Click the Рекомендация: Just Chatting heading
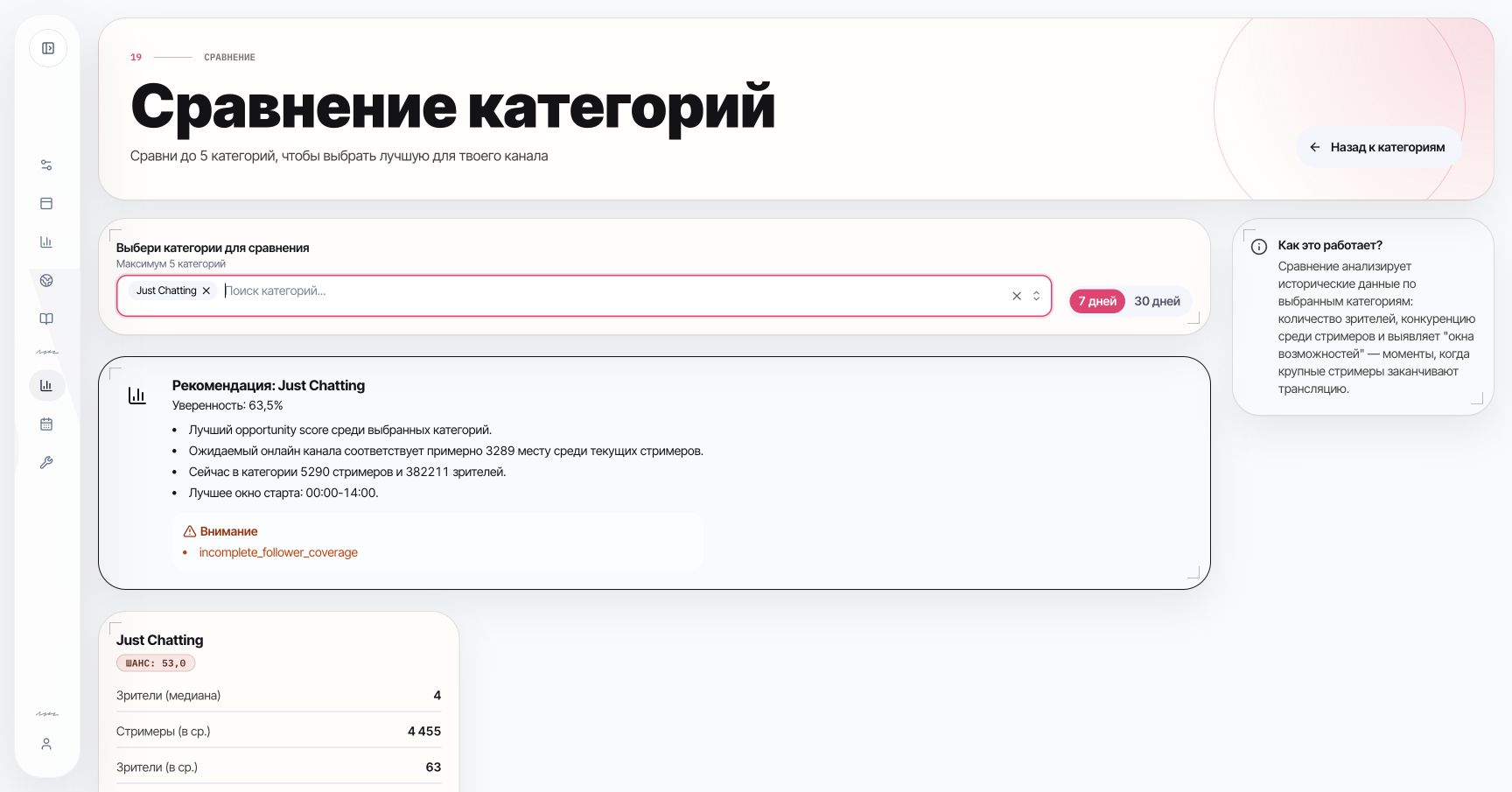 coord(269,385)
